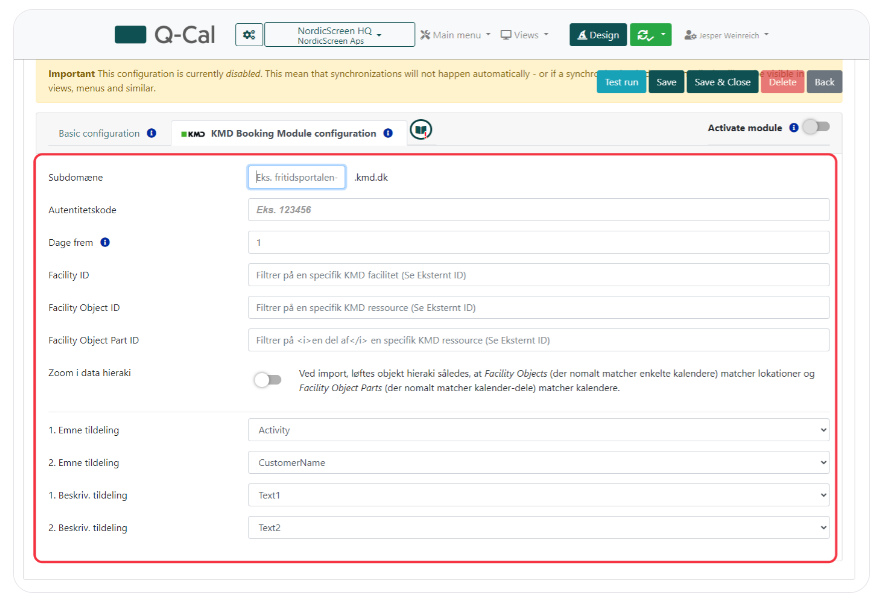Focus the Subdomæne input field
The width and height of the screenshot is (885, 608).
[x=296, y=177]
